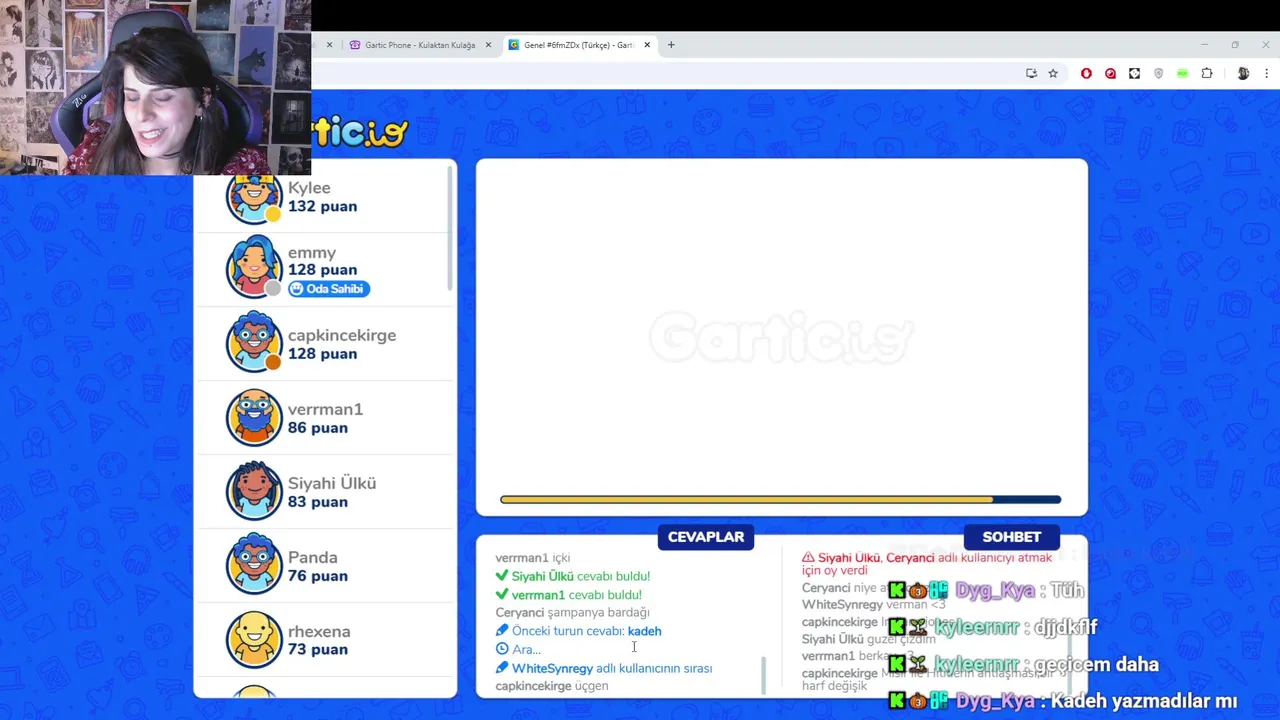Click capkincekirge's player avatar
The image size is (1280, 720).
[x=254, y=342]
